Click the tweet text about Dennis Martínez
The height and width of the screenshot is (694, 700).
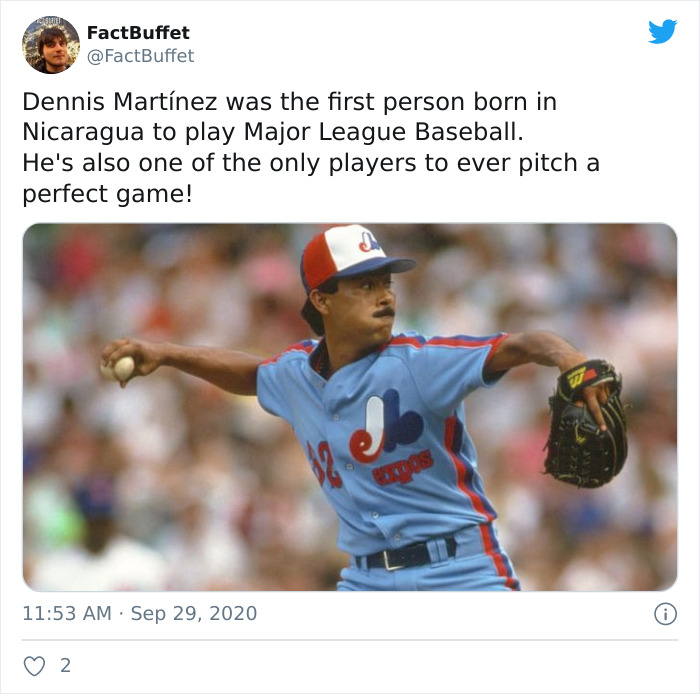311,147
